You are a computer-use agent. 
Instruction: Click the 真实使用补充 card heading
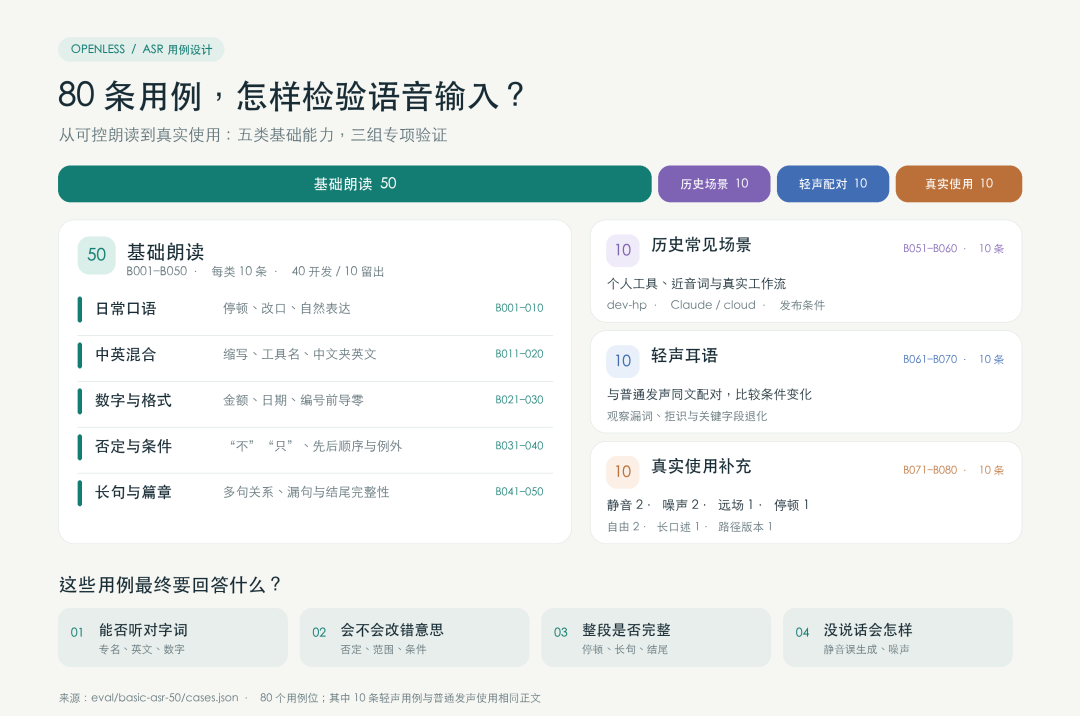click(701, 467)
